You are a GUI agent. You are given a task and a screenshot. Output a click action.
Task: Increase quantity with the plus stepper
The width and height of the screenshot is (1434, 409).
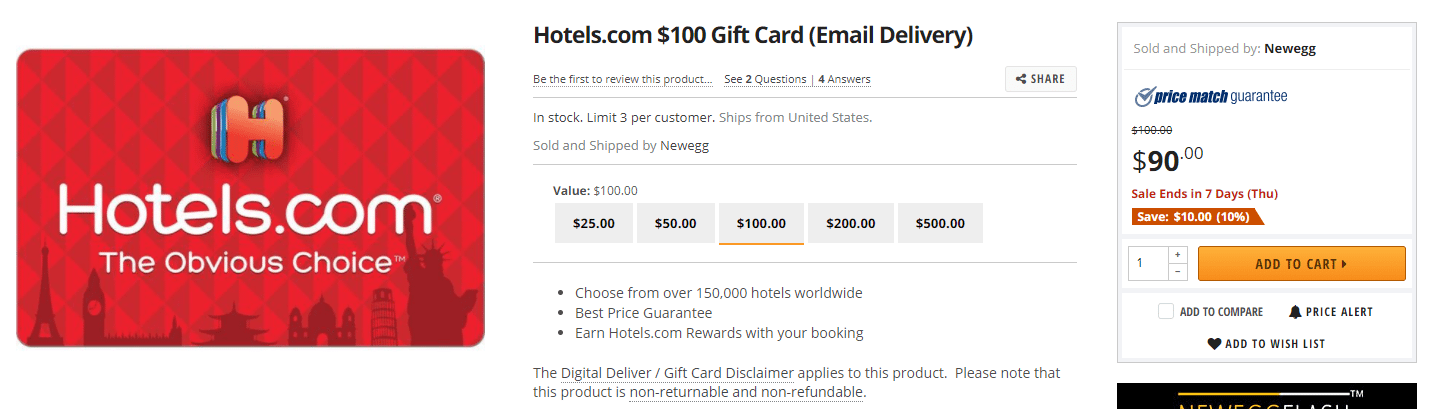1177,255
